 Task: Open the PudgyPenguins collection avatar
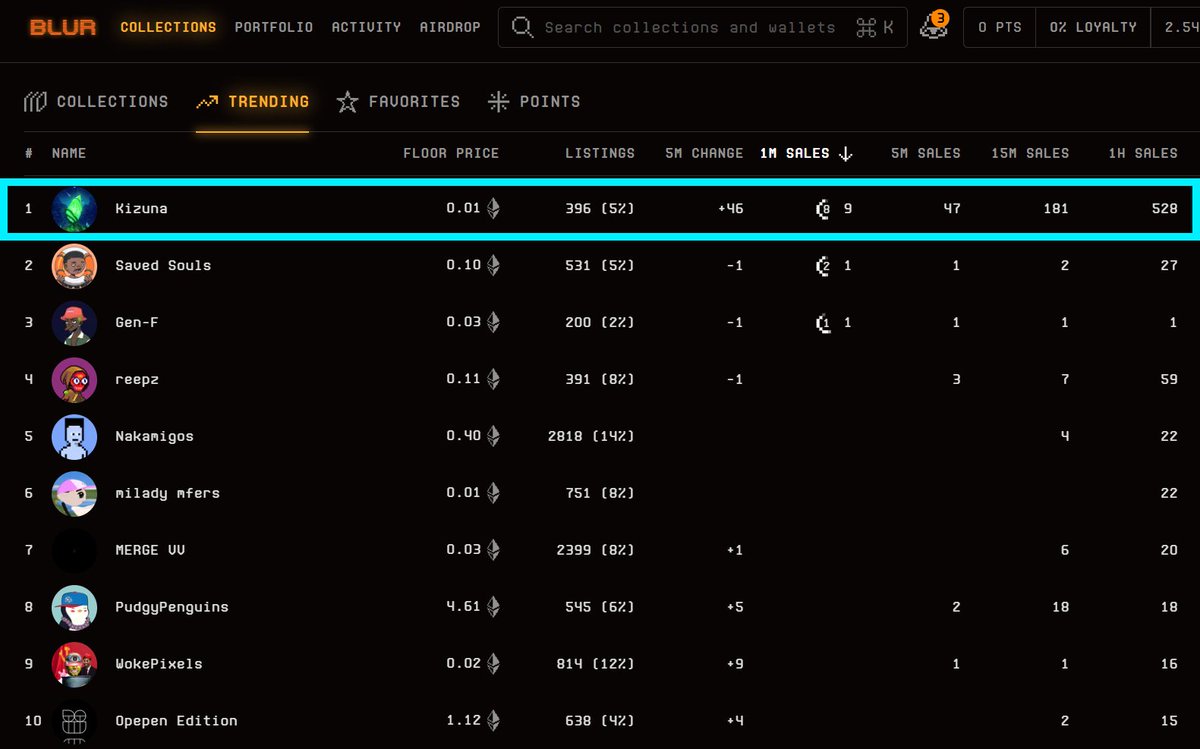pos(74,607)
